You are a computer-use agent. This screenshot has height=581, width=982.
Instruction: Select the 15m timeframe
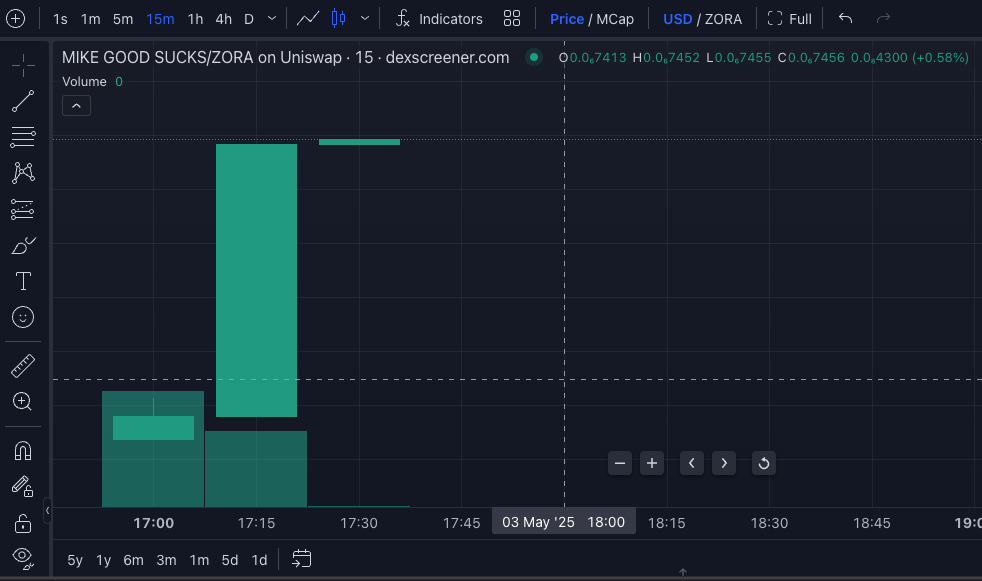pyautogui.click(x=160, y=19)
